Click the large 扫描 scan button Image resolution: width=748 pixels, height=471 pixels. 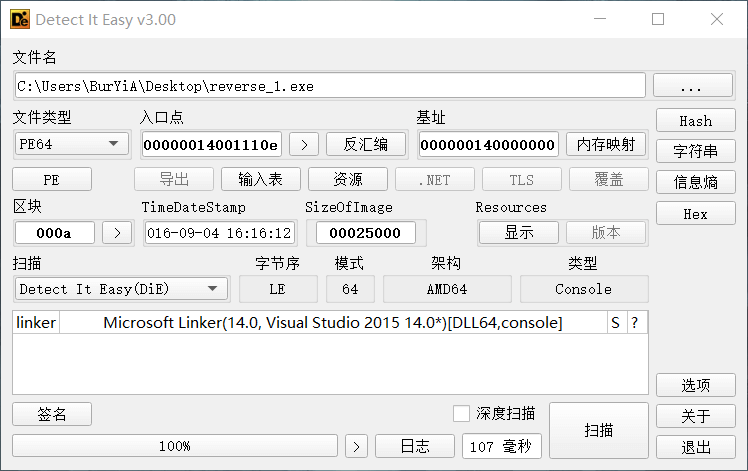[x=599, y=430]
